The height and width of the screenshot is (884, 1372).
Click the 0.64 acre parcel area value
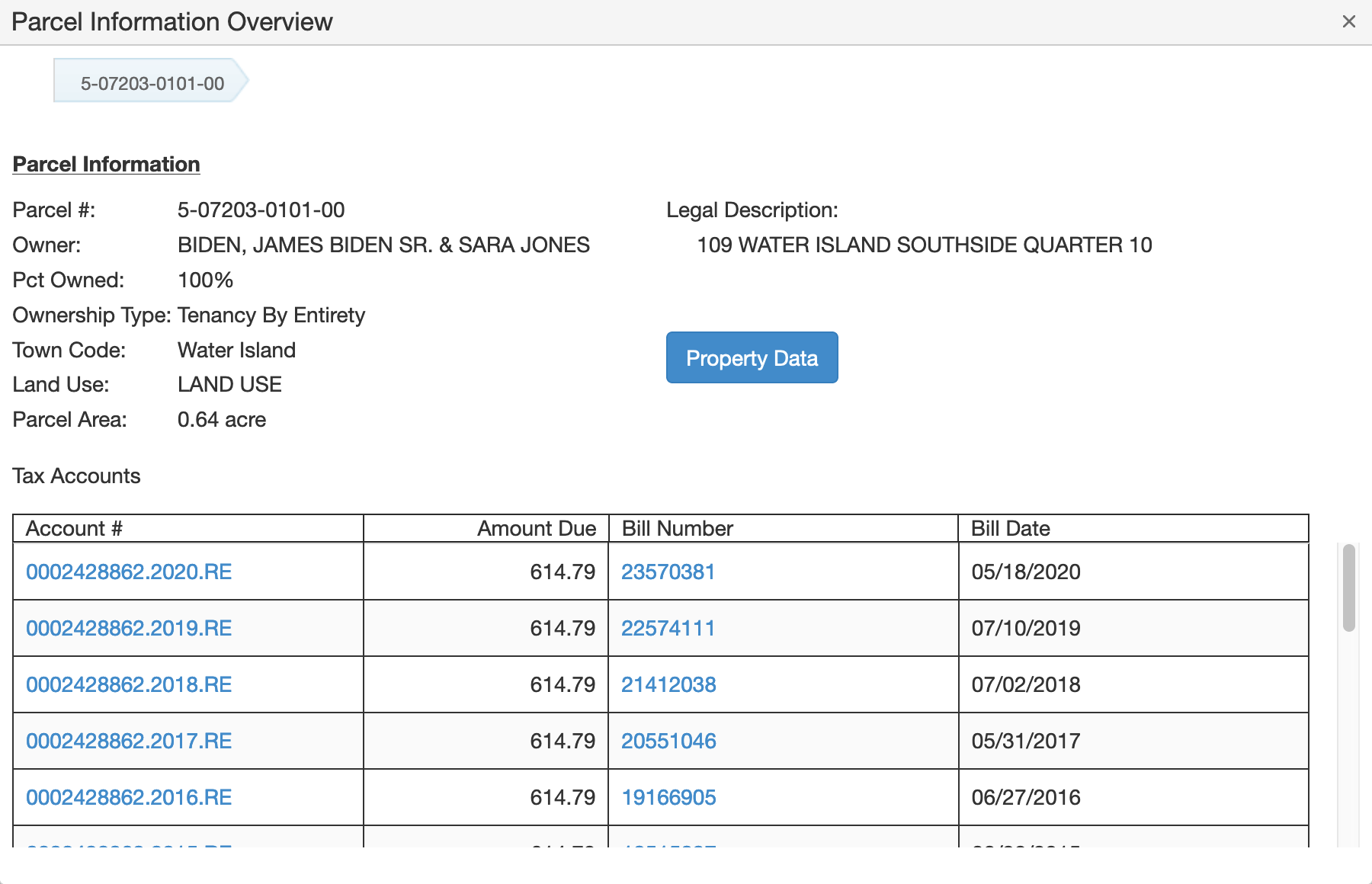(x=222, y=419)
